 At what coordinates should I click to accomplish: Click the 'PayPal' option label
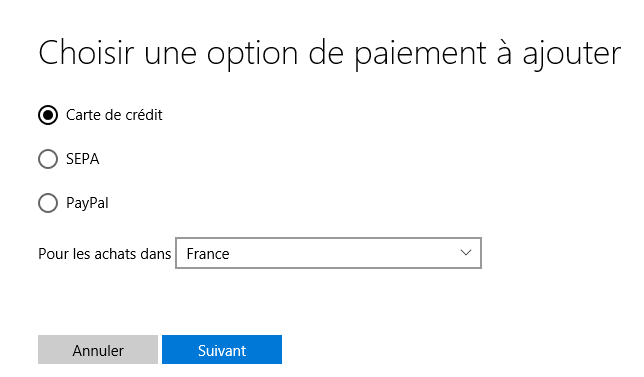coord(87,203)
